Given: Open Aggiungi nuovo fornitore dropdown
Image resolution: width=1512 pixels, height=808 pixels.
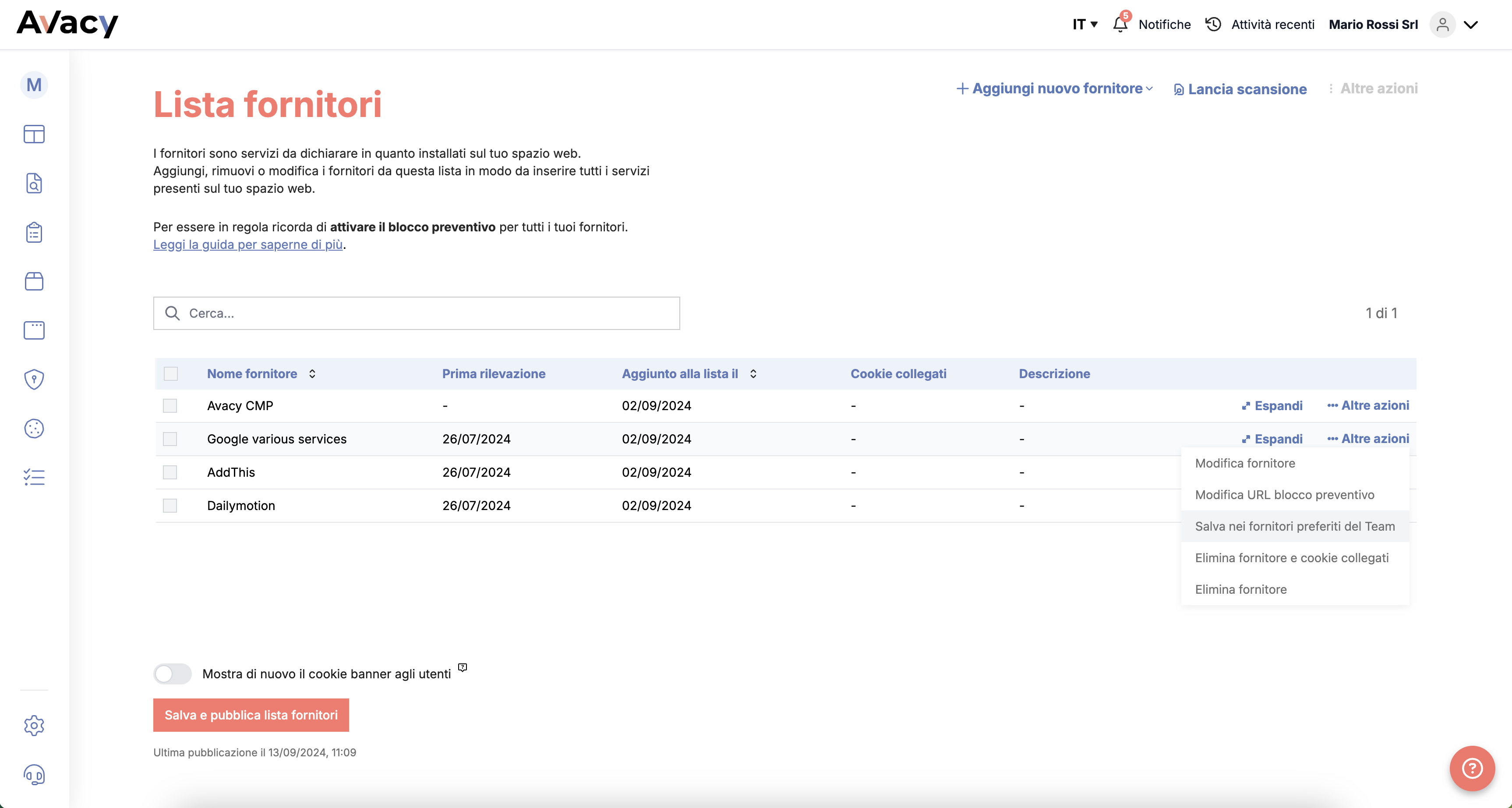Looking at the screenshot, I should coord(1055,88).
